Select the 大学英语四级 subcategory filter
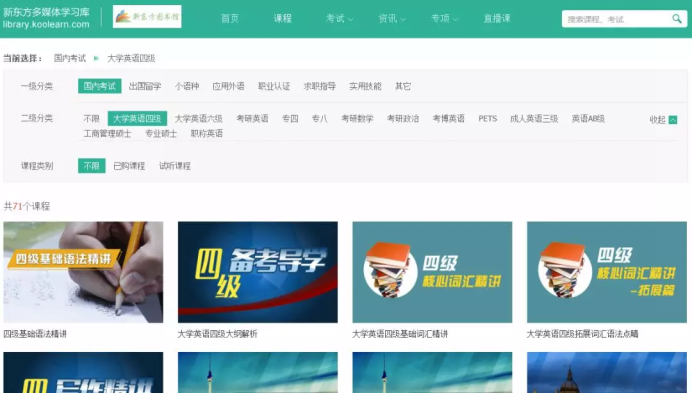Screen dimensions: 693x394 click(137, 118)
